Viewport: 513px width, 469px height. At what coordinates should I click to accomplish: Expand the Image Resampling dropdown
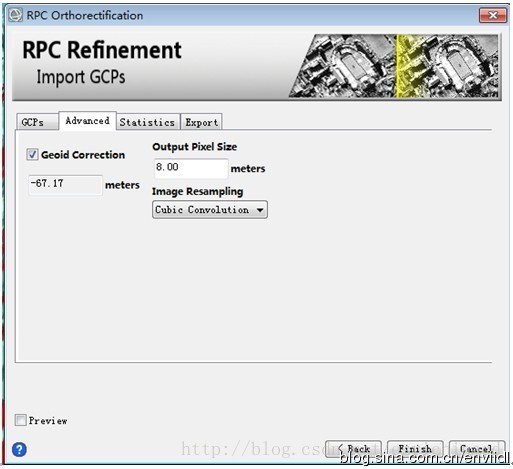pyautogui.click(x=210, y=210)
